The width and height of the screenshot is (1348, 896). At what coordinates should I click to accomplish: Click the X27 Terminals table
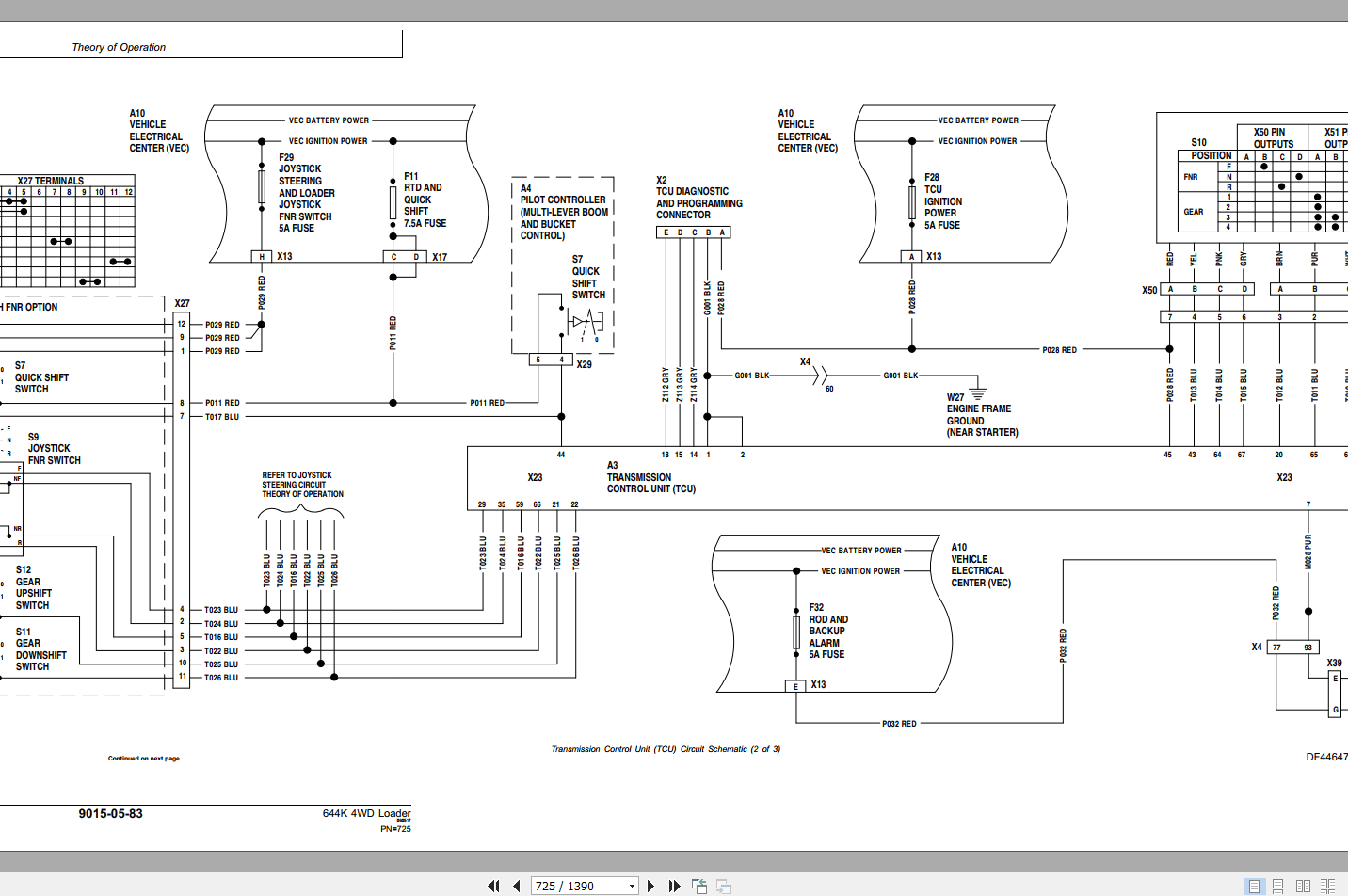click(x=67, y=232)
